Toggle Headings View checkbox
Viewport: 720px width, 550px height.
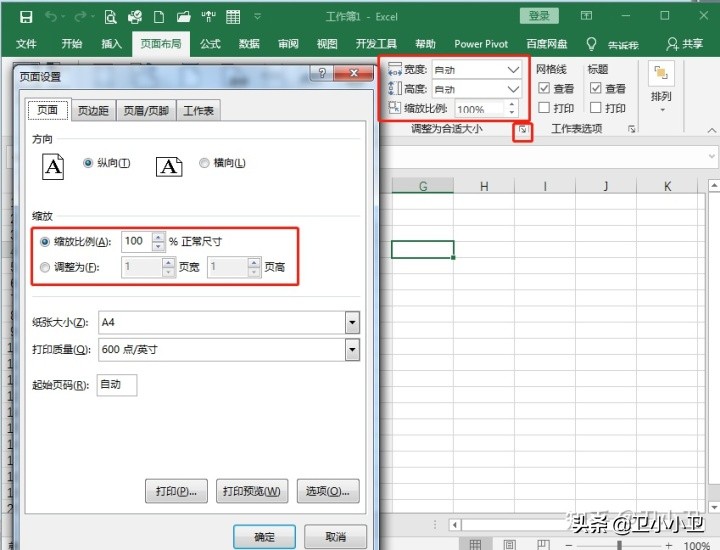tap(596, 88)
